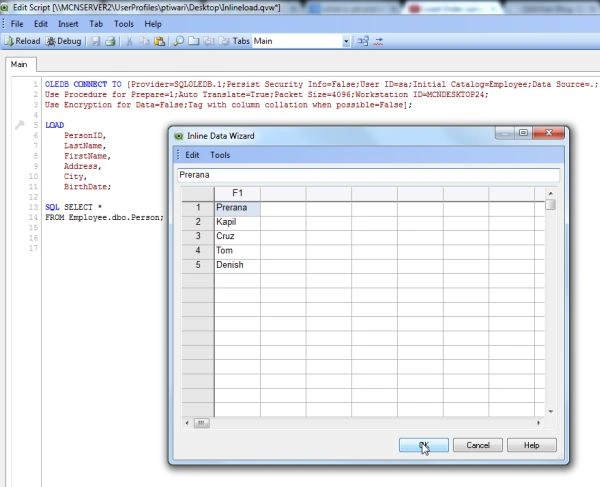
Task: Click row header 1 in grid
Action: [x=198, y=208]
